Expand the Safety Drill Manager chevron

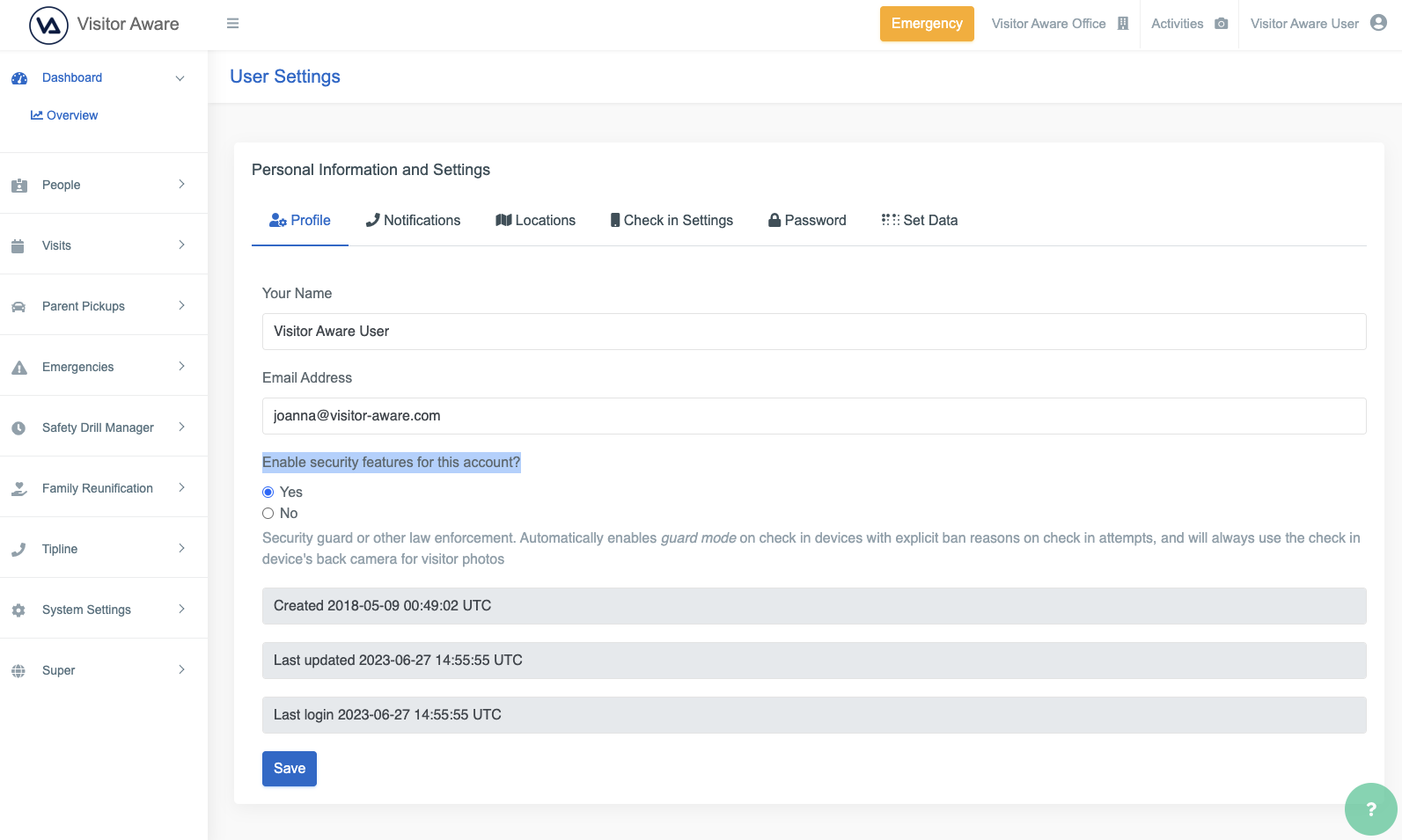coord(181,427)
